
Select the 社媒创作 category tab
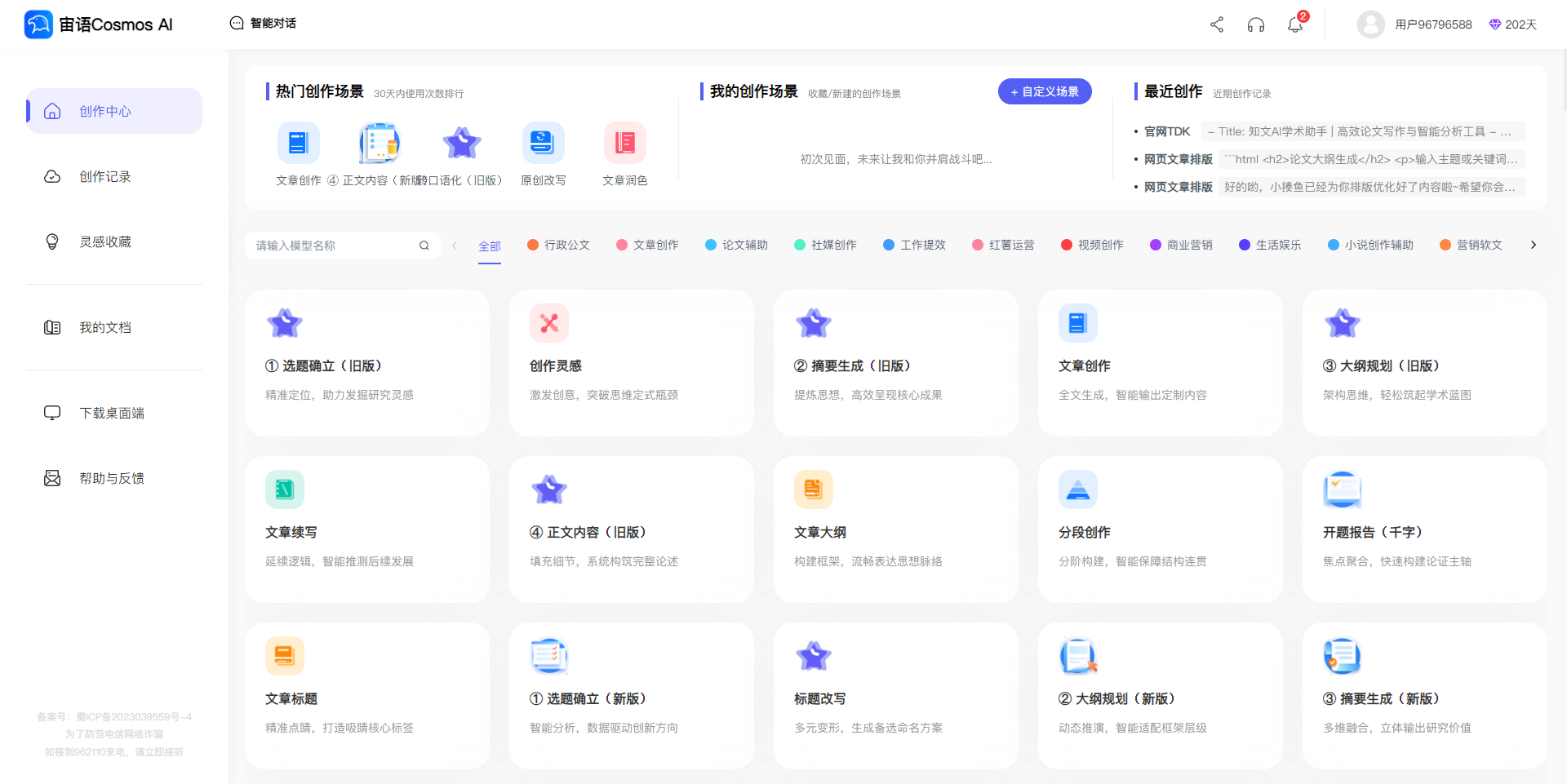coord(826,245)
